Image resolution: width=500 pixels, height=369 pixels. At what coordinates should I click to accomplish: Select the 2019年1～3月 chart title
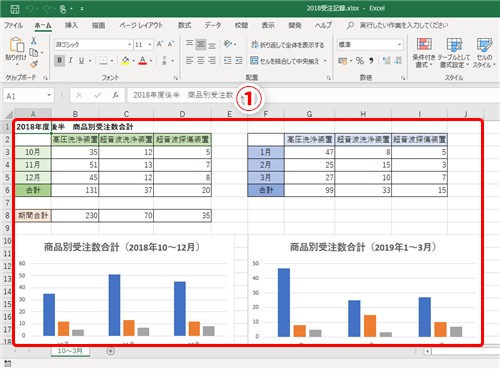[x=363, y=247]
